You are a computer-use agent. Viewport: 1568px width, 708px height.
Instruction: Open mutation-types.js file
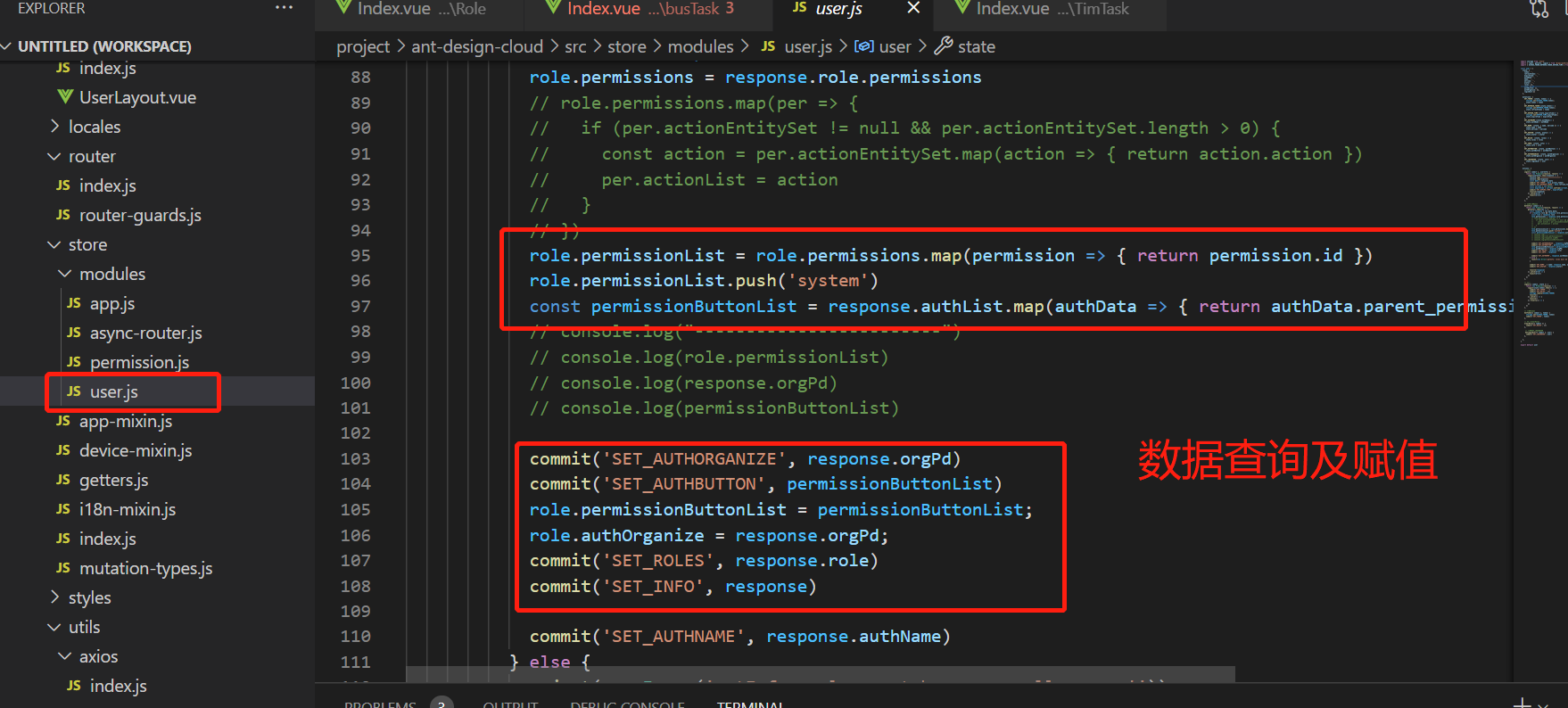point(145,568)
